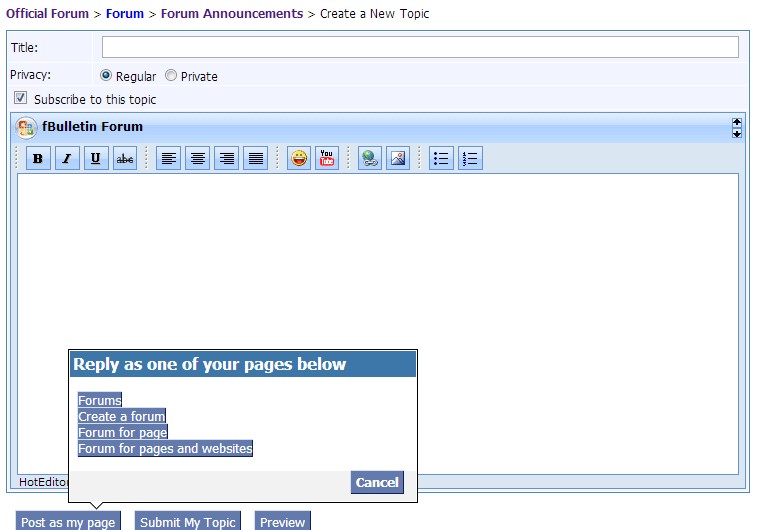Select 'Create a forum' from page list

[122, 416]
